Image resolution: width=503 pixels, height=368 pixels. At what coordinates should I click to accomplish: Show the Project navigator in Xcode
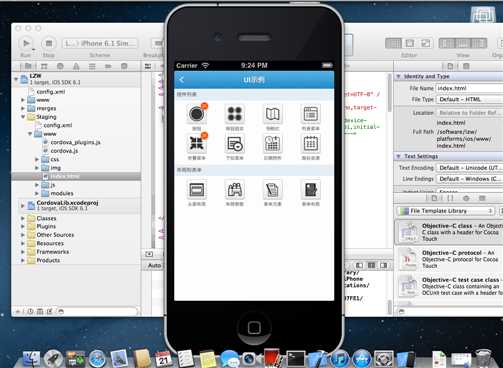click(x=28, y=66)
